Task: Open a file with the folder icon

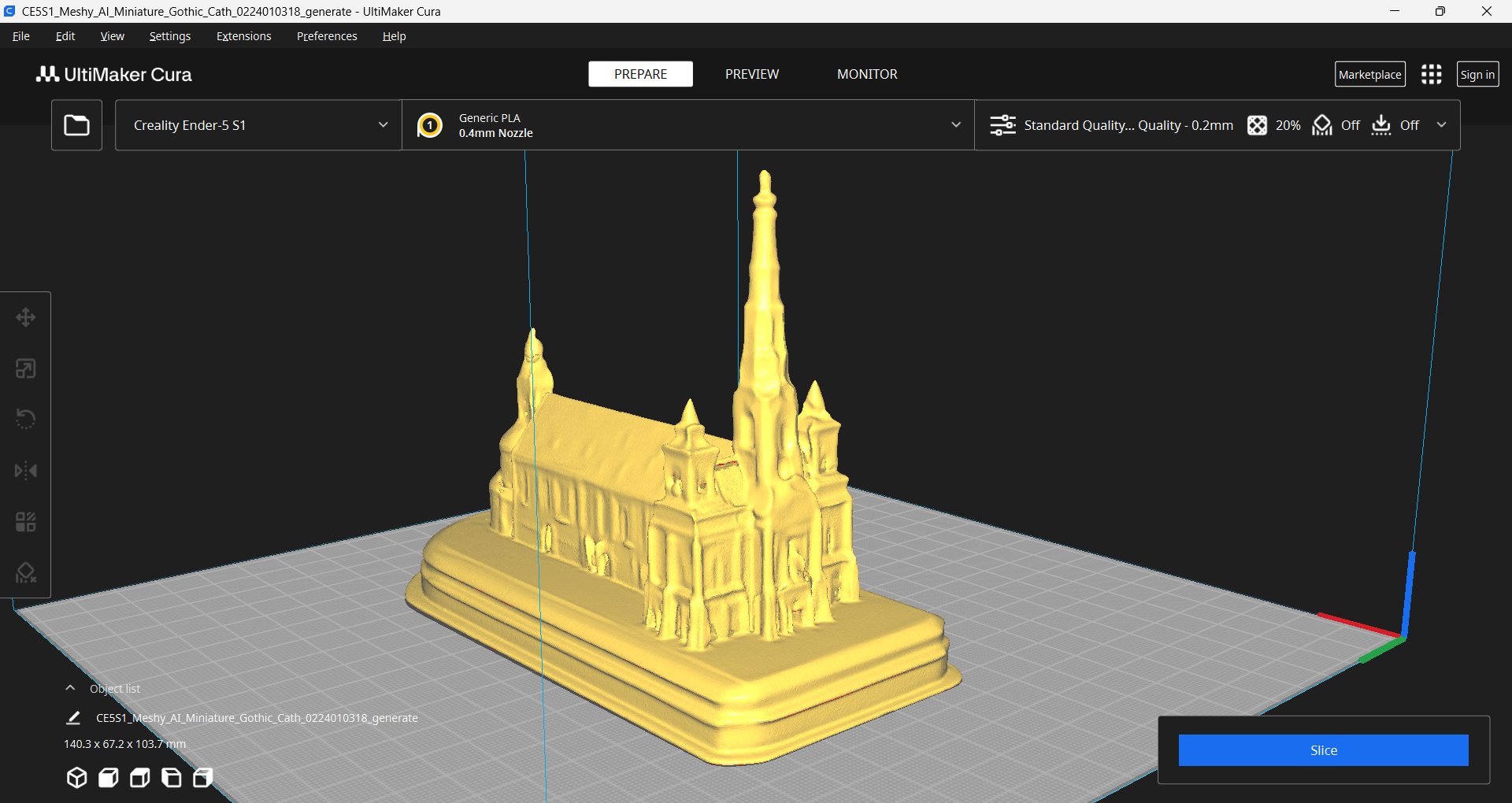Action: click(x=76, y=124)
